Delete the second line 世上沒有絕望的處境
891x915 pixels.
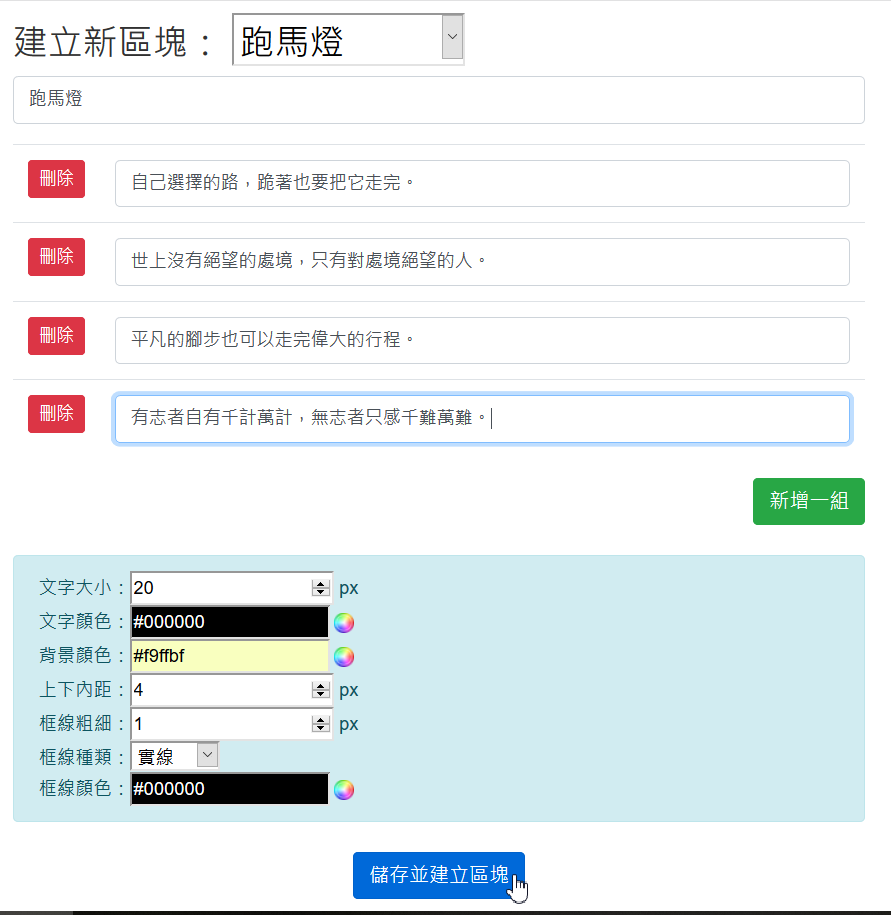pos(56,257)
